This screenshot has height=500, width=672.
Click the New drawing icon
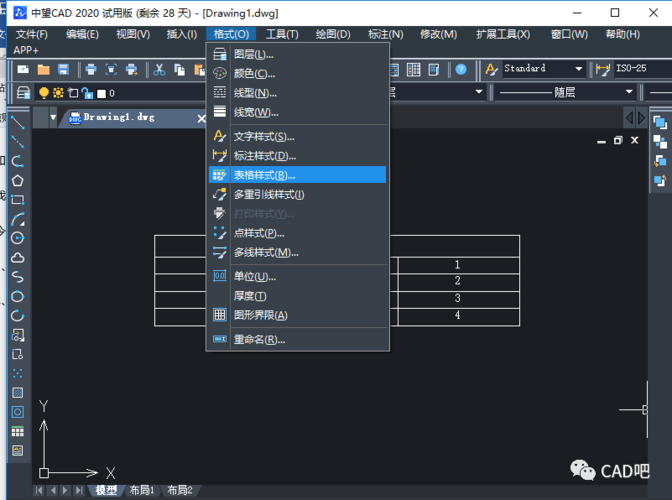tap(23, 69)
